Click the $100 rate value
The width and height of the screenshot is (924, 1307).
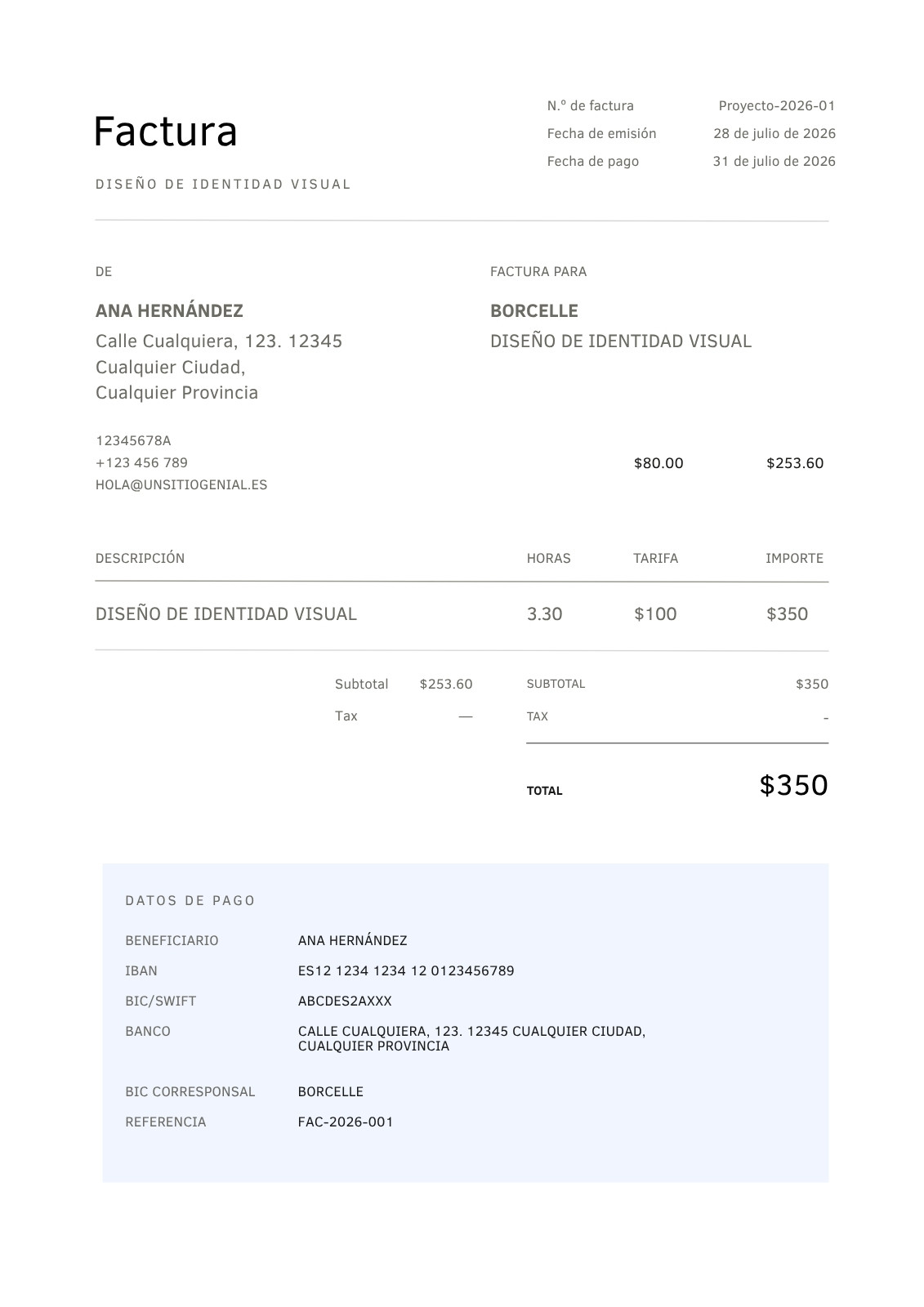(655, 613)
